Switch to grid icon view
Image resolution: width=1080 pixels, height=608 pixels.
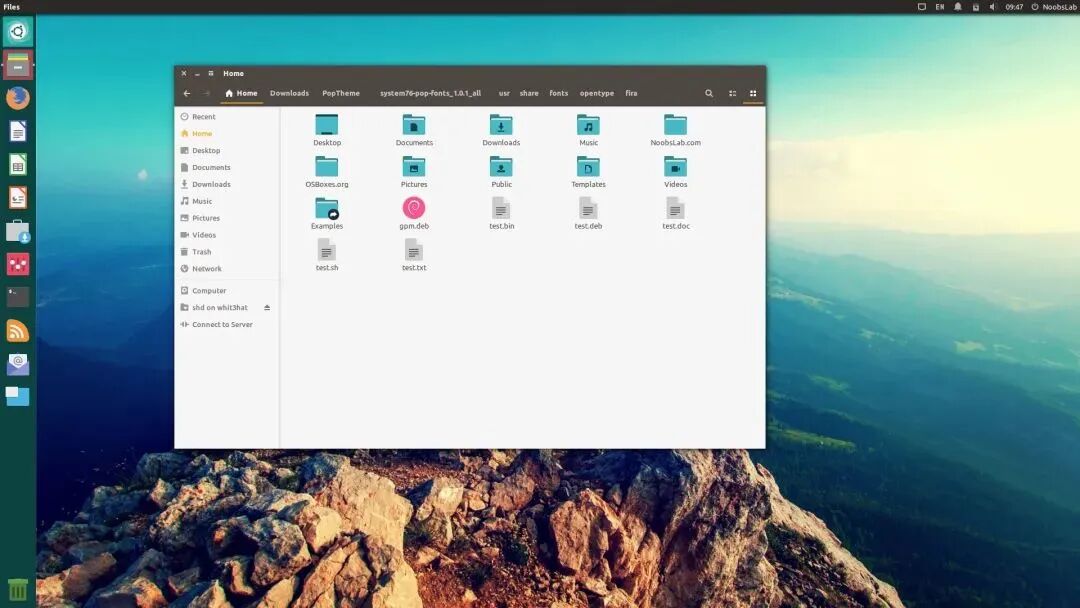[x=753, y=93]
